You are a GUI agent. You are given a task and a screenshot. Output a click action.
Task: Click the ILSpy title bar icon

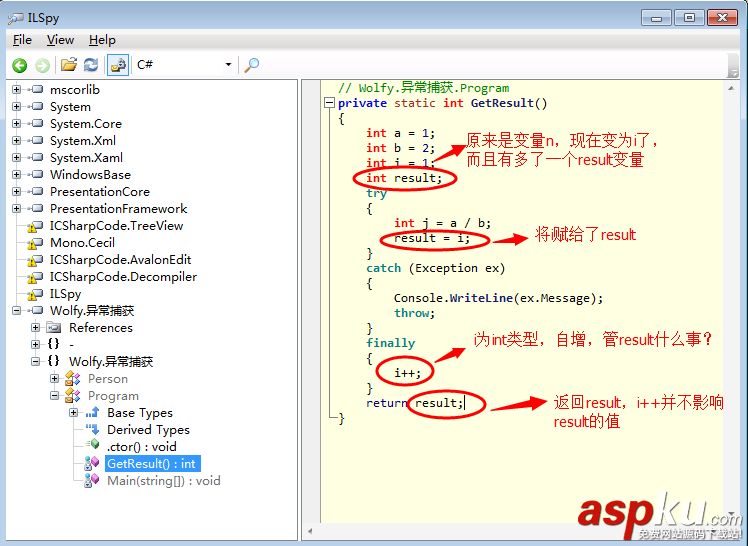(x=15, y=18)
